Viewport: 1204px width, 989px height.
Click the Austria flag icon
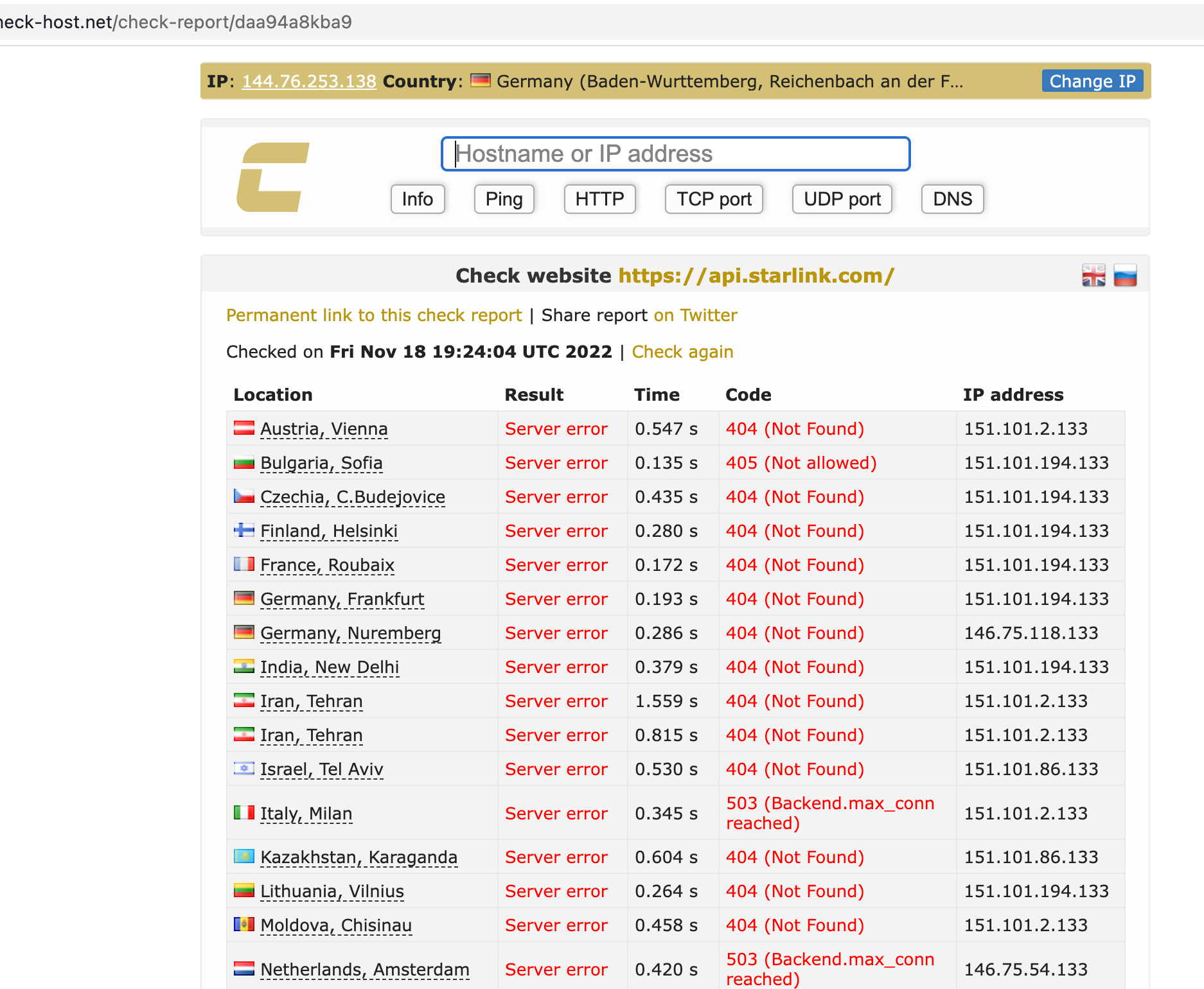[x=243, y=428]
